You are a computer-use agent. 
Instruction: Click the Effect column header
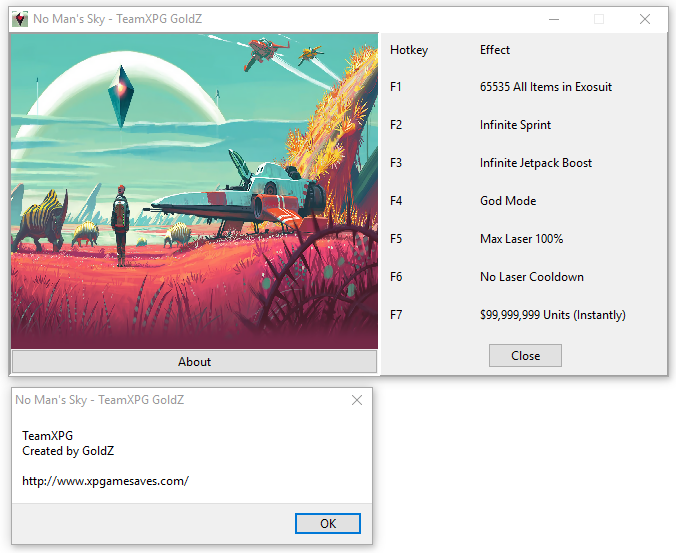click(494, 50)
